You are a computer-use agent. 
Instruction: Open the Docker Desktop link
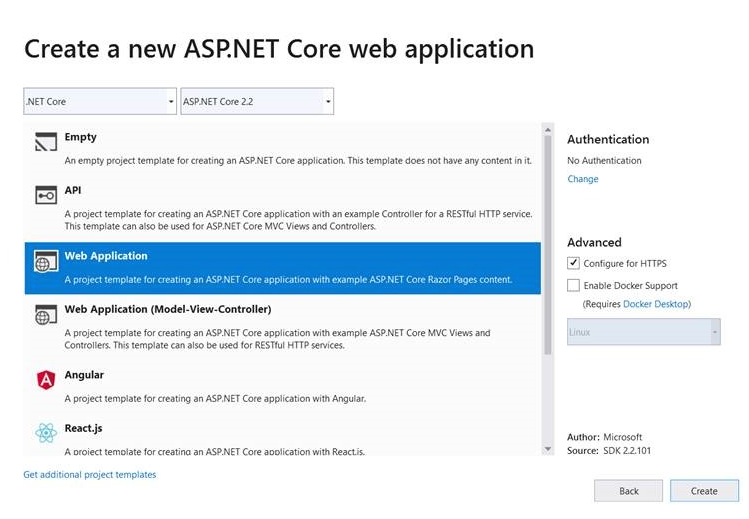(x=657, y=304)
